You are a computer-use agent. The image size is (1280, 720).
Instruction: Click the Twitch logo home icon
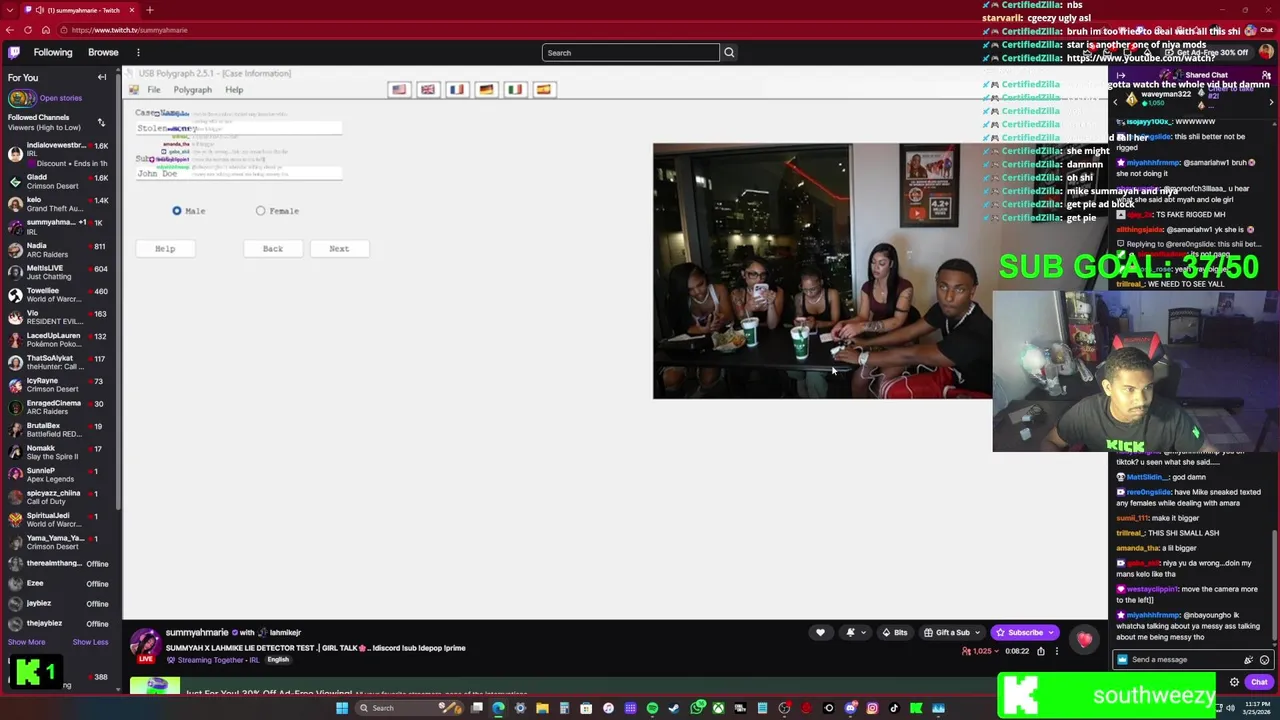14,52
